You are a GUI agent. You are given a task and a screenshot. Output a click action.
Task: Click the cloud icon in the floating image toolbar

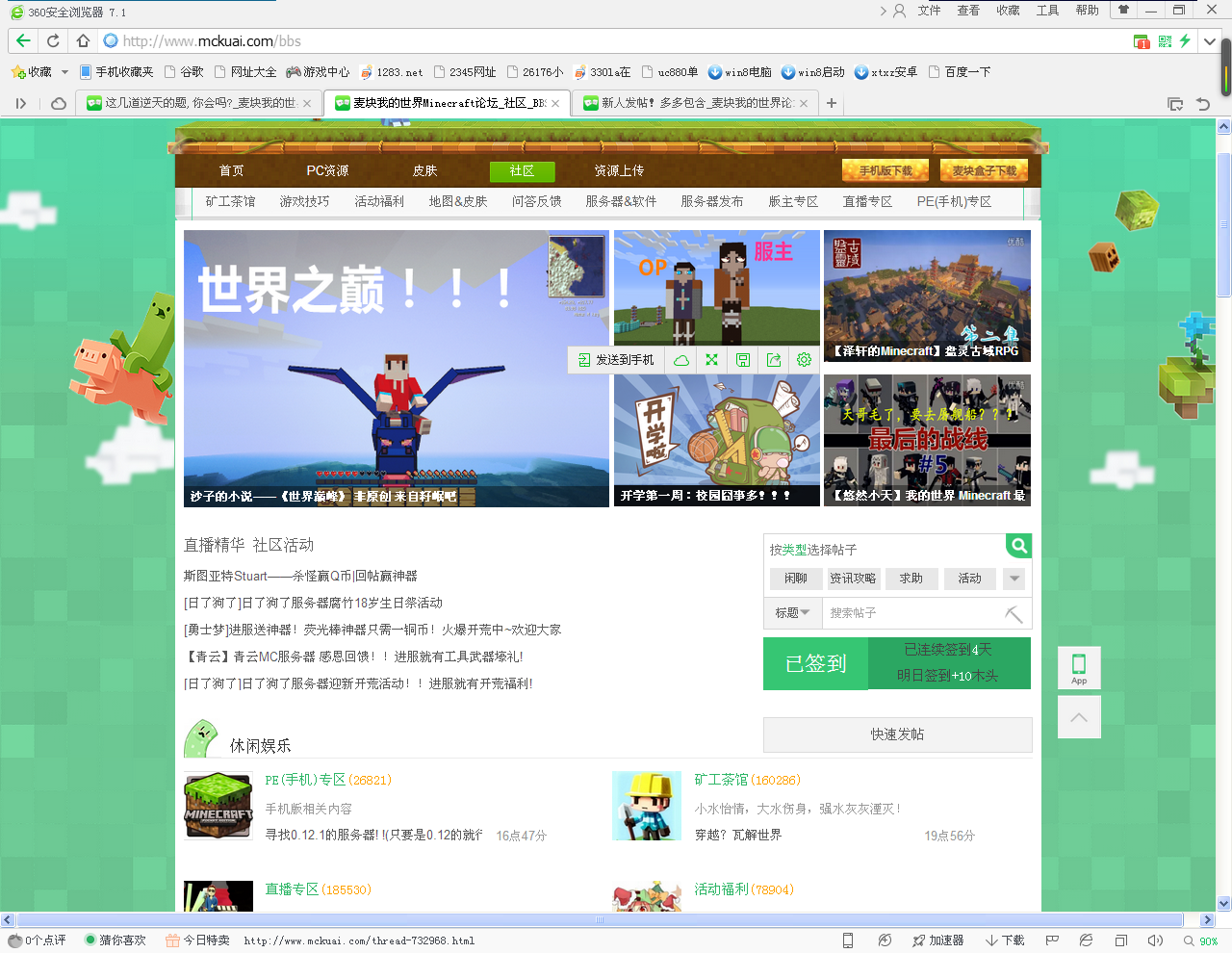pos(681,360)
